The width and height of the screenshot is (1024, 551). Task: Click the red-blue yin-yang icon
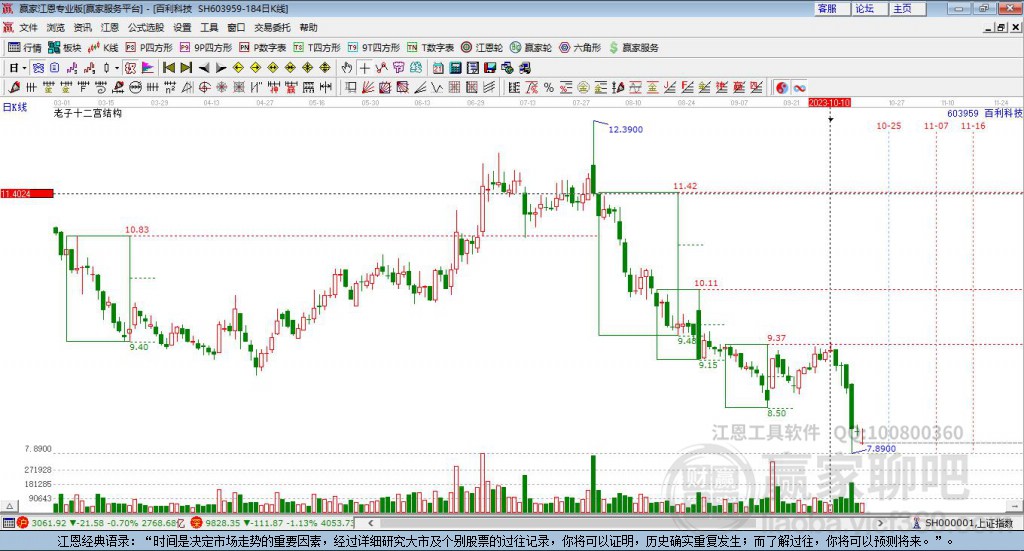tap(782, 87)
